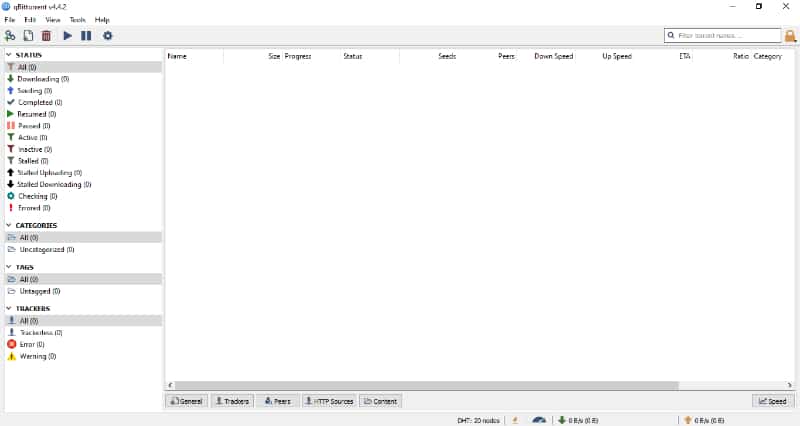Toggle alternative speed limits icon

(x=539, y=420)
